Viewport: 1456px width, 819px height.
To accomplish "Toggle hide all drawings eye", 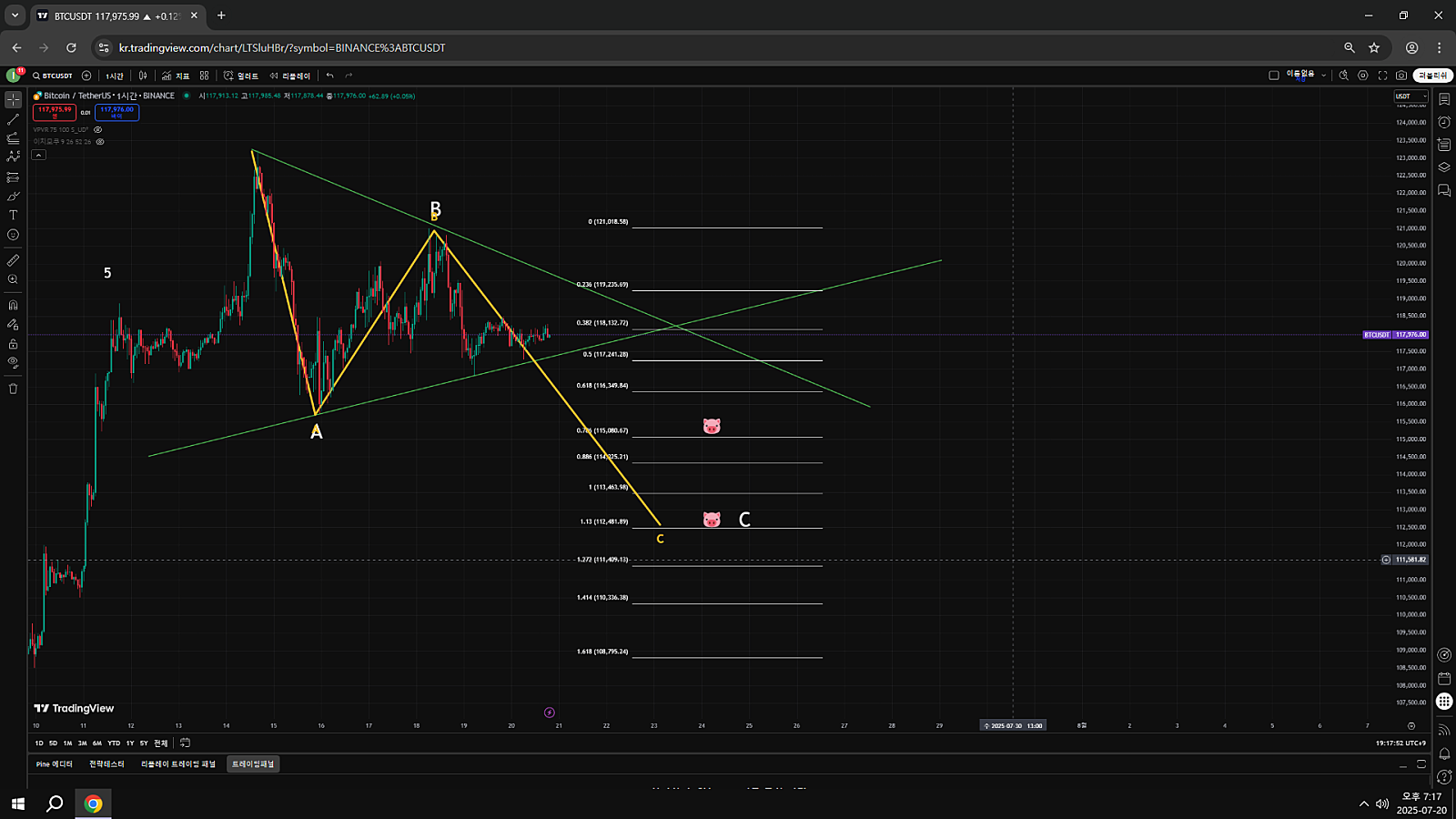I will 13,362.
